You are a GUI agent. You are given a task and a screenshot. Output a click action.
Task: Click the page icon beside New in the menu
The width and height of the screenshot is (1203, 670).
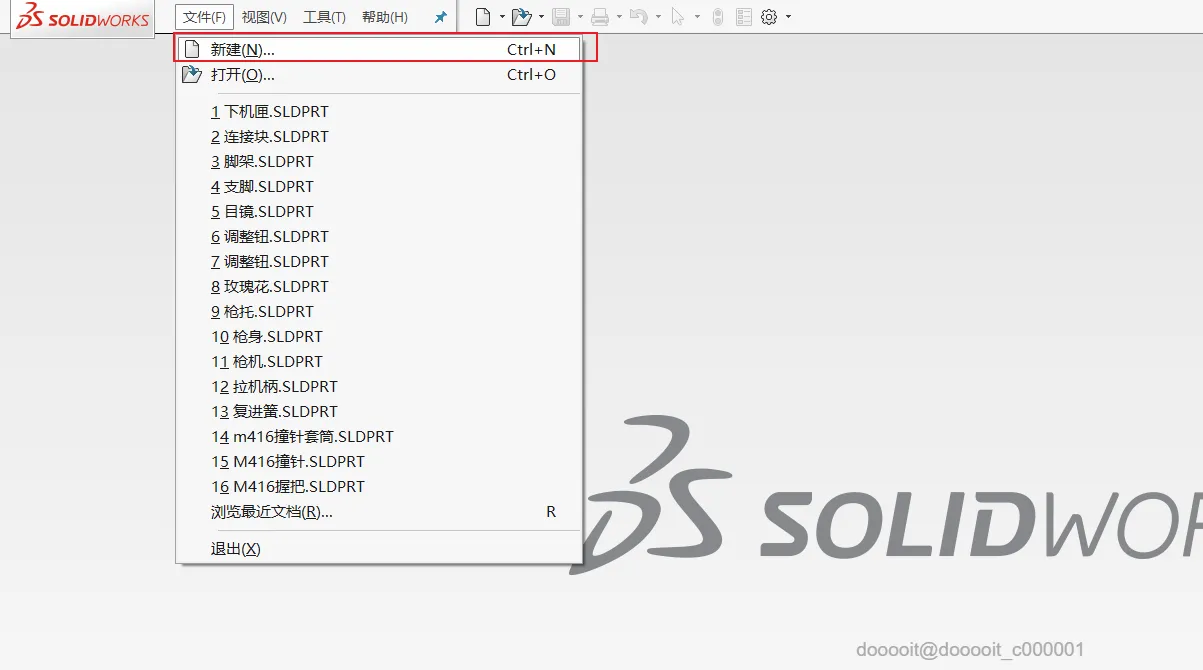point(192,49)
